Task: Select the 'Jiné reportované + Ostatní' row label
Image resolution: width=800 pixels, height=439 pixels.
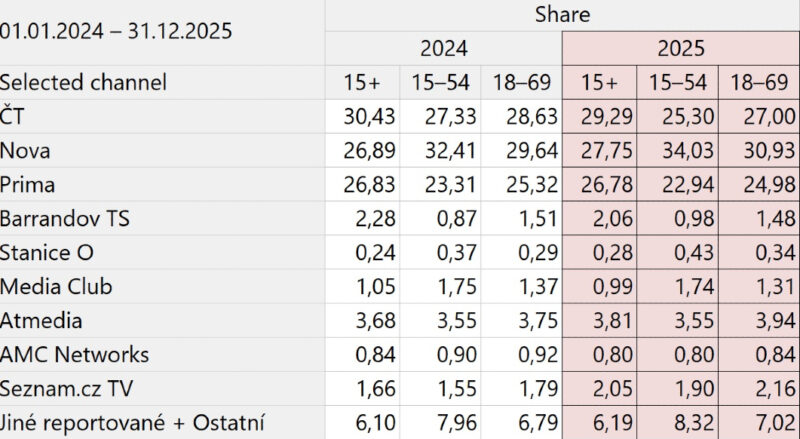Action: click(x=135, y=422)
